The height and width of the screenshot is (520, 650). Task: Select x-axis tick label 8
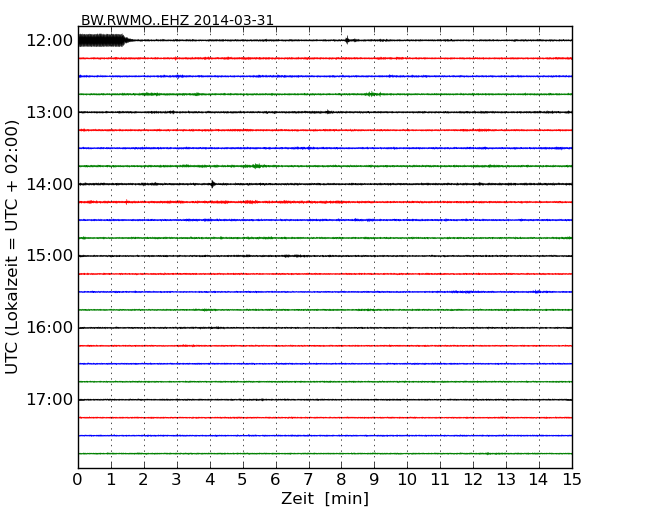point(341,480)
